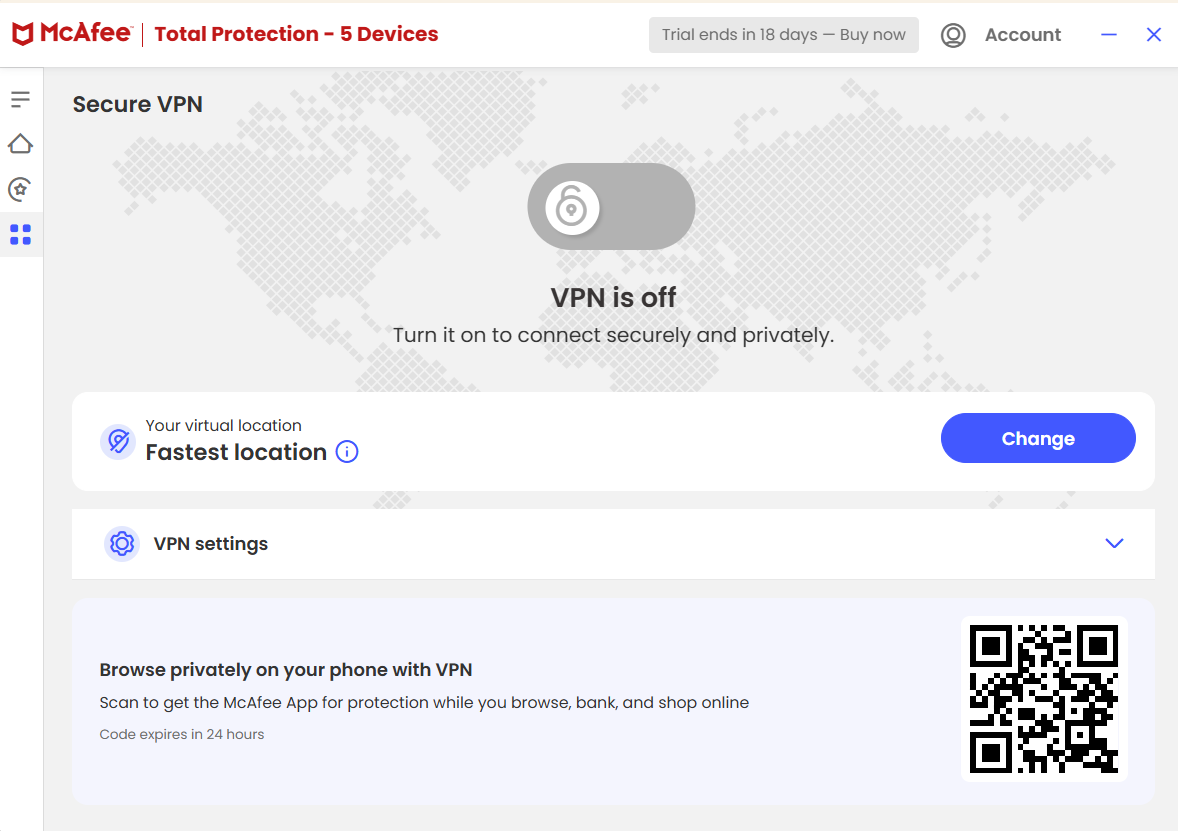Turn on the VPN toggle switch
The image size is (1178, 831).
click(x=611, y=206)
